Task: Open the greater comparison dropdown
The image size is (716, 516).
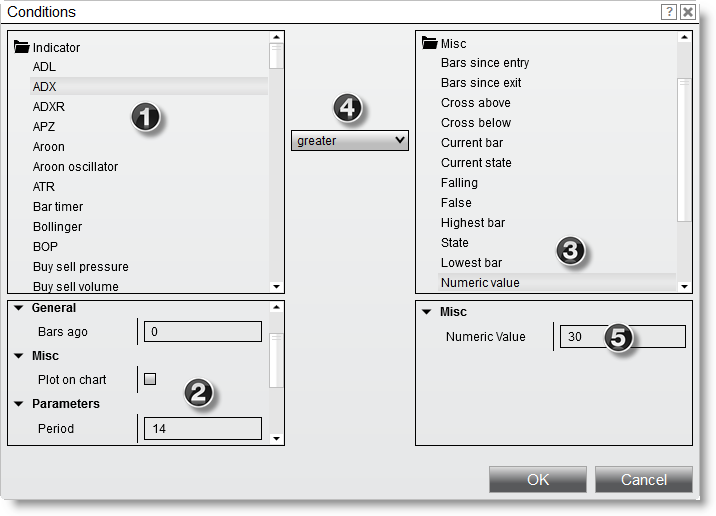Action: point(350,141)
